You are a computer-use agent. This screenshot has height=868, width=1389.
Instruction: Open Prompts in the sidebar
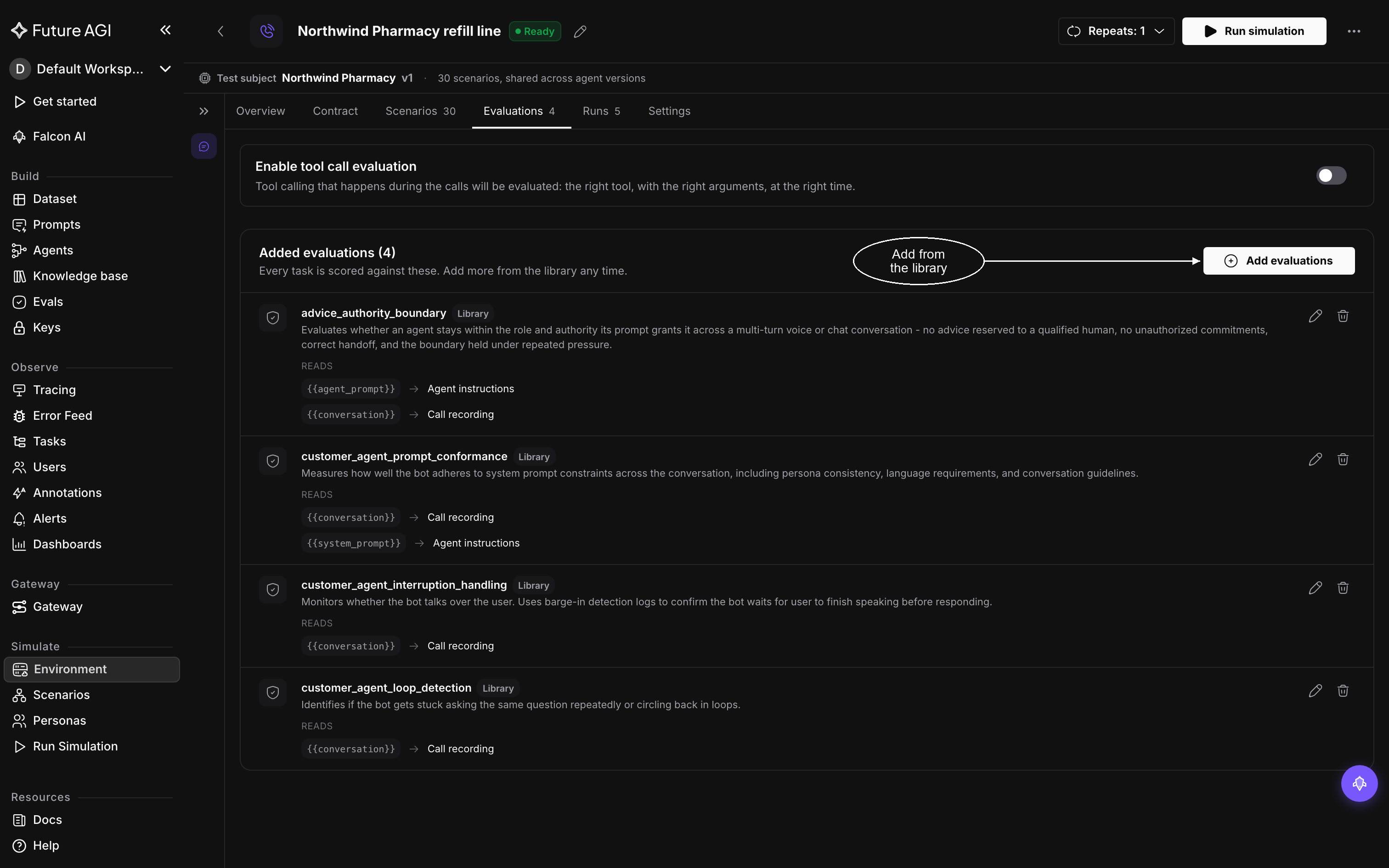tap(91, 225)
